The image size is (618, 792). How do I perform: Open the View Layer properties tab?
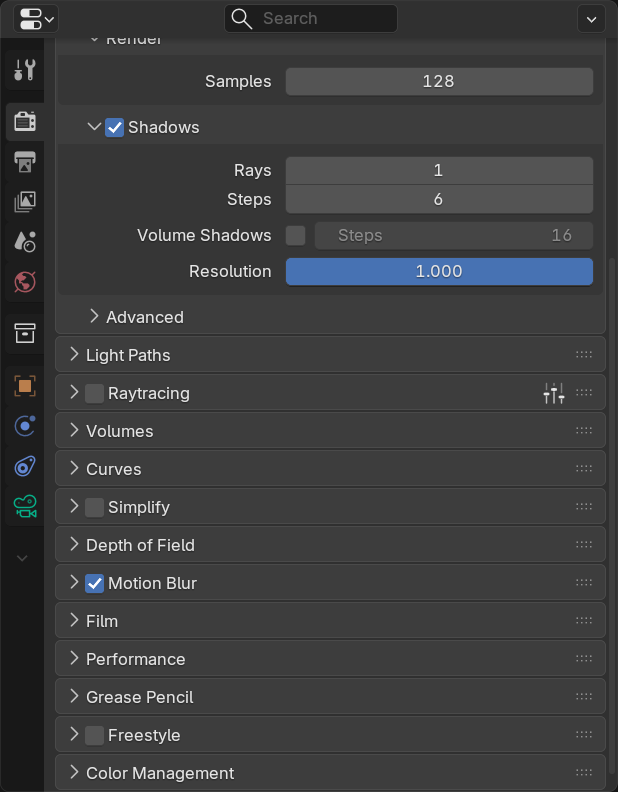click(x=25, y=202)
